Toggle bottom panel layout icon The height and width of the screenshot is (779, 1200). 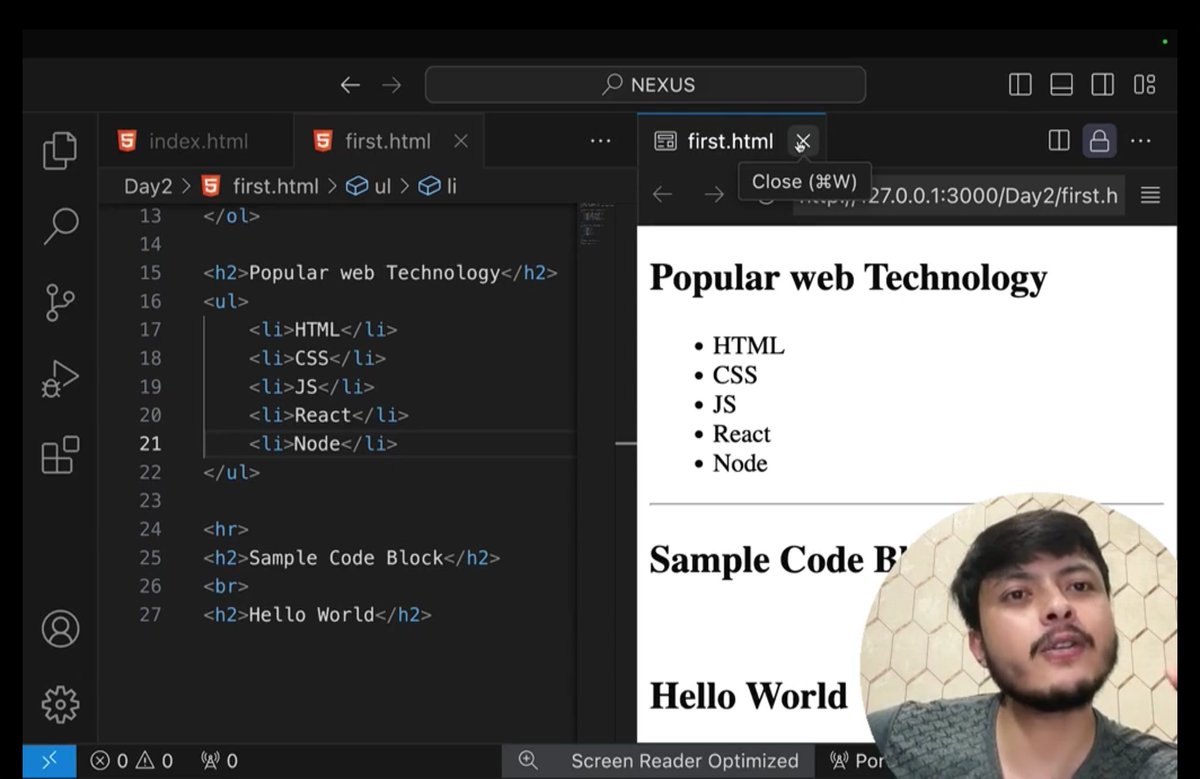tap(1062, 85)
